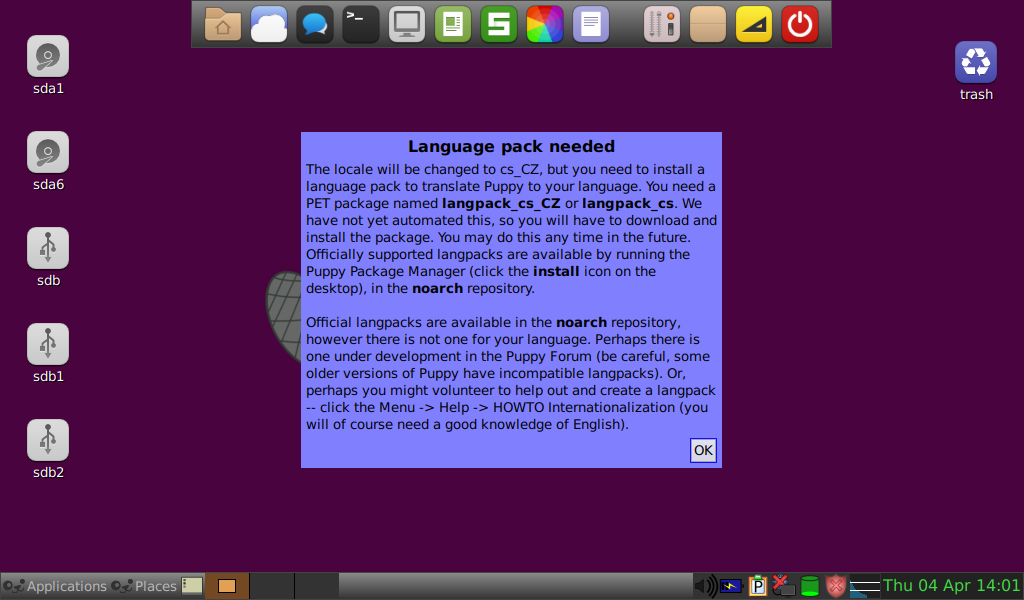Click the yellow drawing tool icon
This screenshot has width=1024, height=600.
click(x=753, y=23)
